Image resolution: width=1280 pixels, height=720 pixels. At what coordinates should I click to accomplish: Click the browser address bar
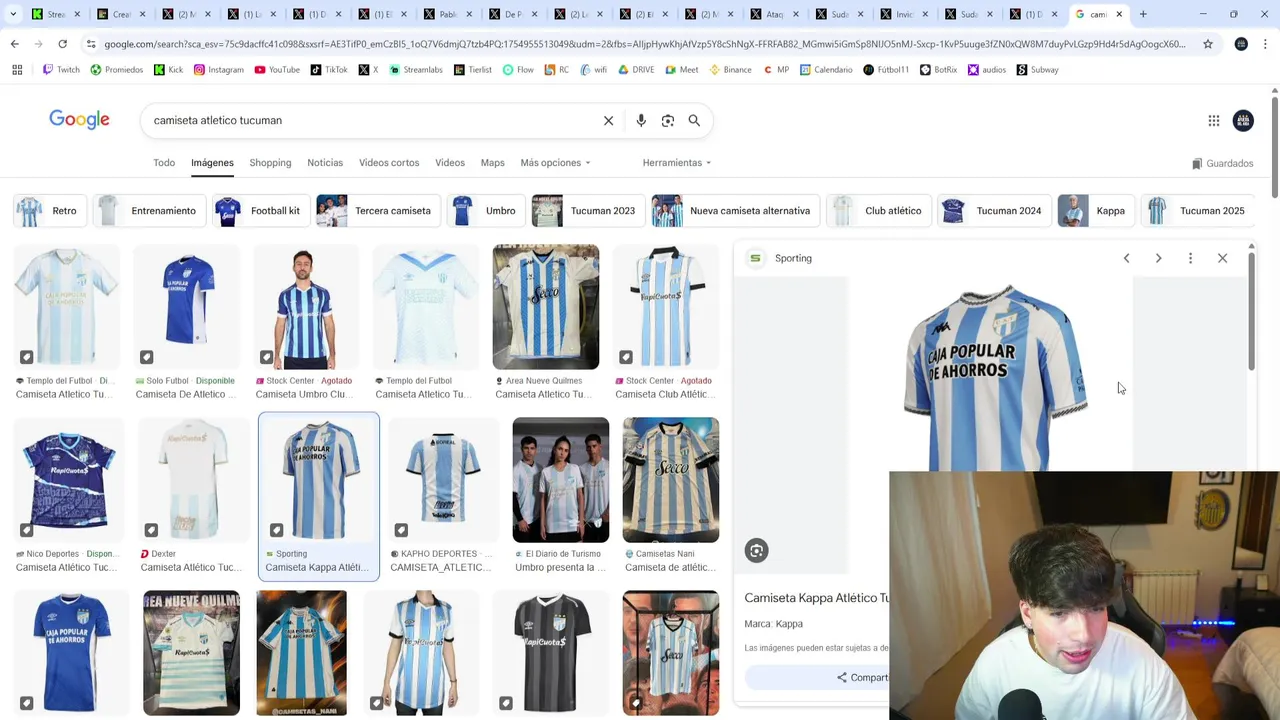644,44
